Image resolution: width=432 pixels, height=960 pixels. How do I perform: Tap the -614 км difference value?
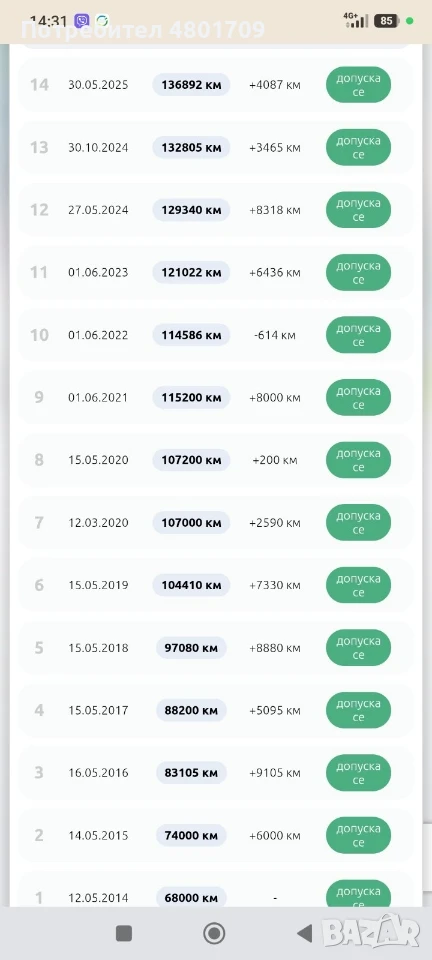(x=275, y=335)
